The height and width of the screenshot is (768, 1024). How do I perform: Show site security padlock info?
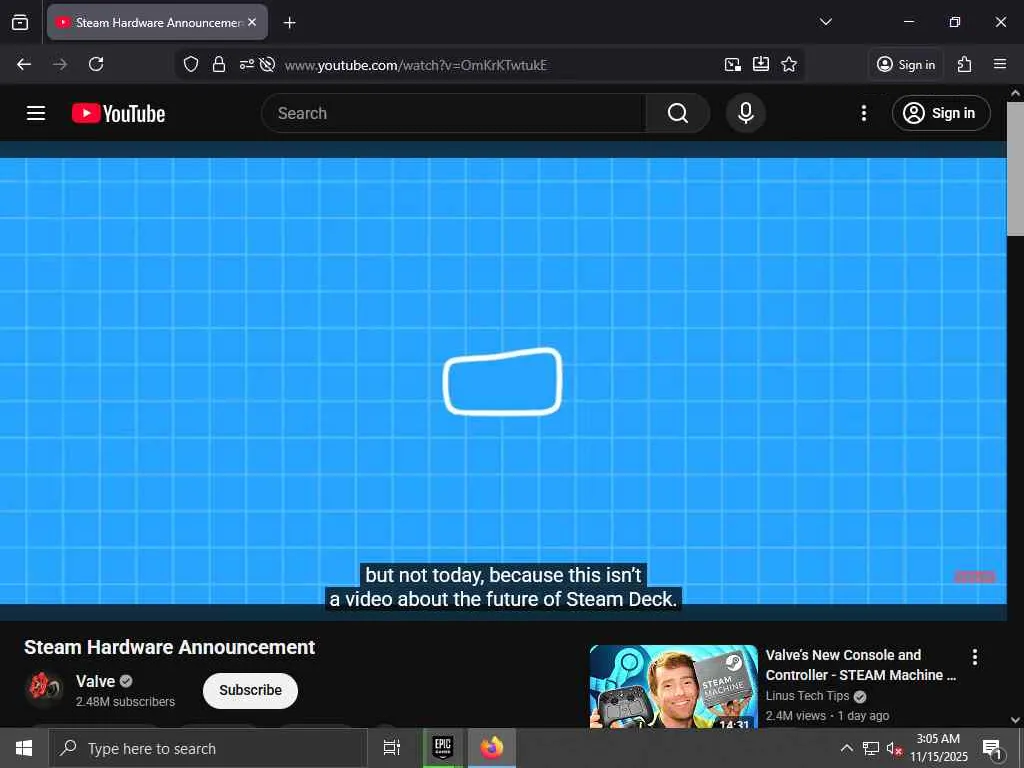coord(219,64)
